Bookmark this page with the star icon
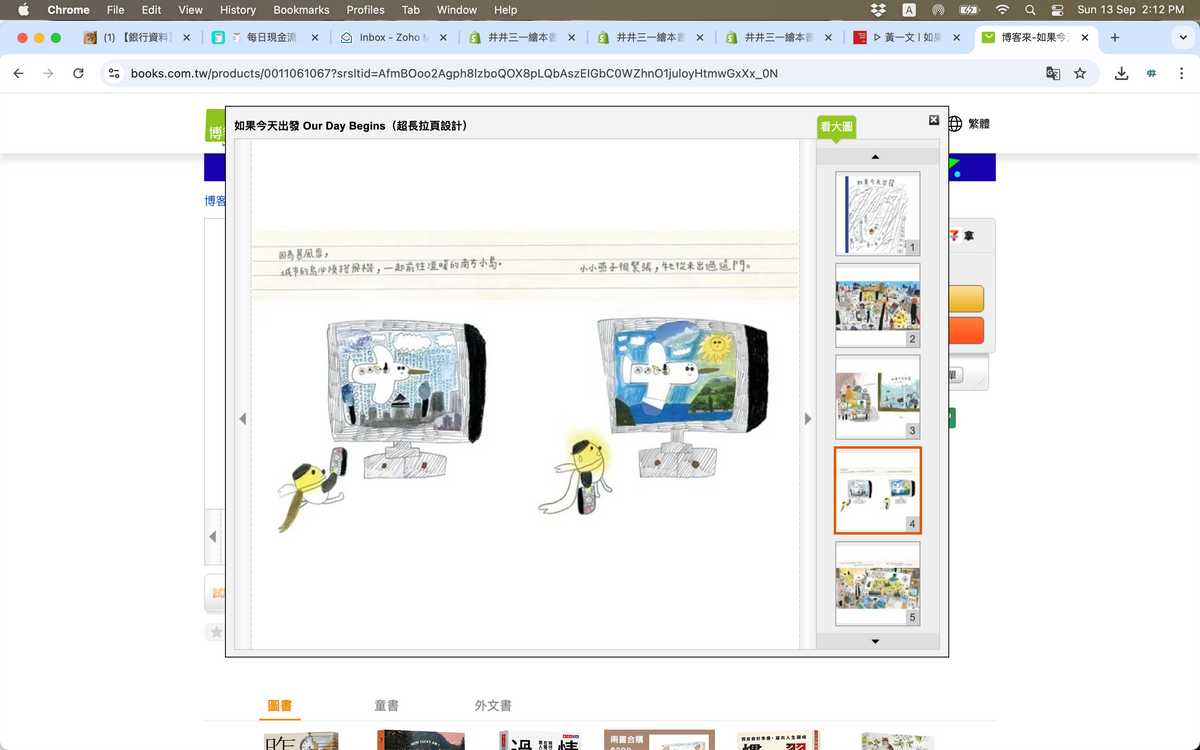 1080,73
